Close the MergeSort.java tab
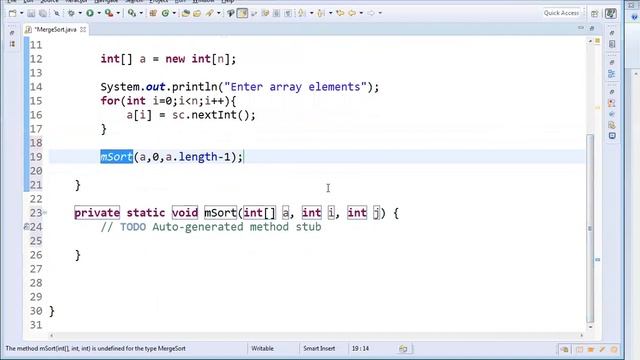The width and height of the screenshot is (640, 360). pyautogui.click(x=83, y=29)
